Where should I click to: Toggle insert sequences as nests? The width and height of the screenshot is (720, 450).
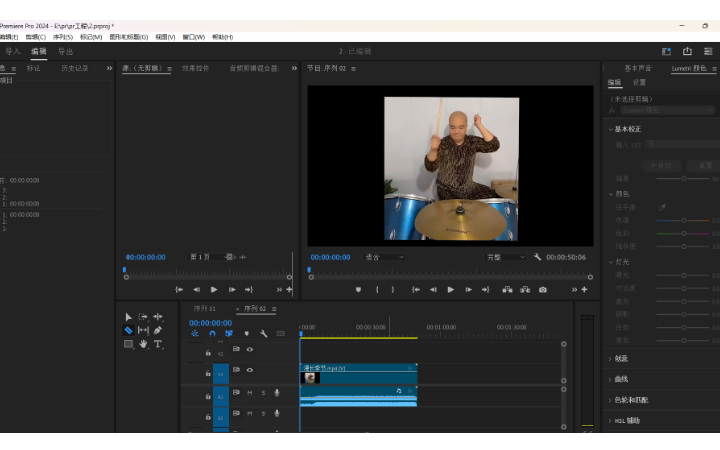195,334
